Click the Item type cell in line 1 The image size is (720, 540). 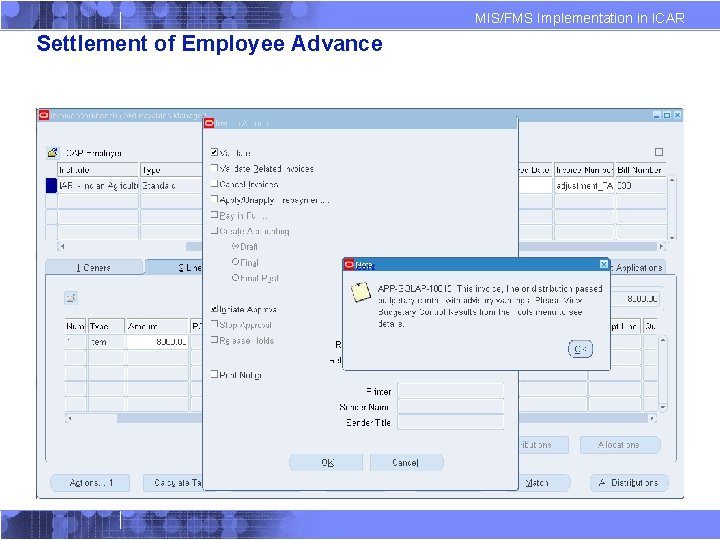point(106,342)
